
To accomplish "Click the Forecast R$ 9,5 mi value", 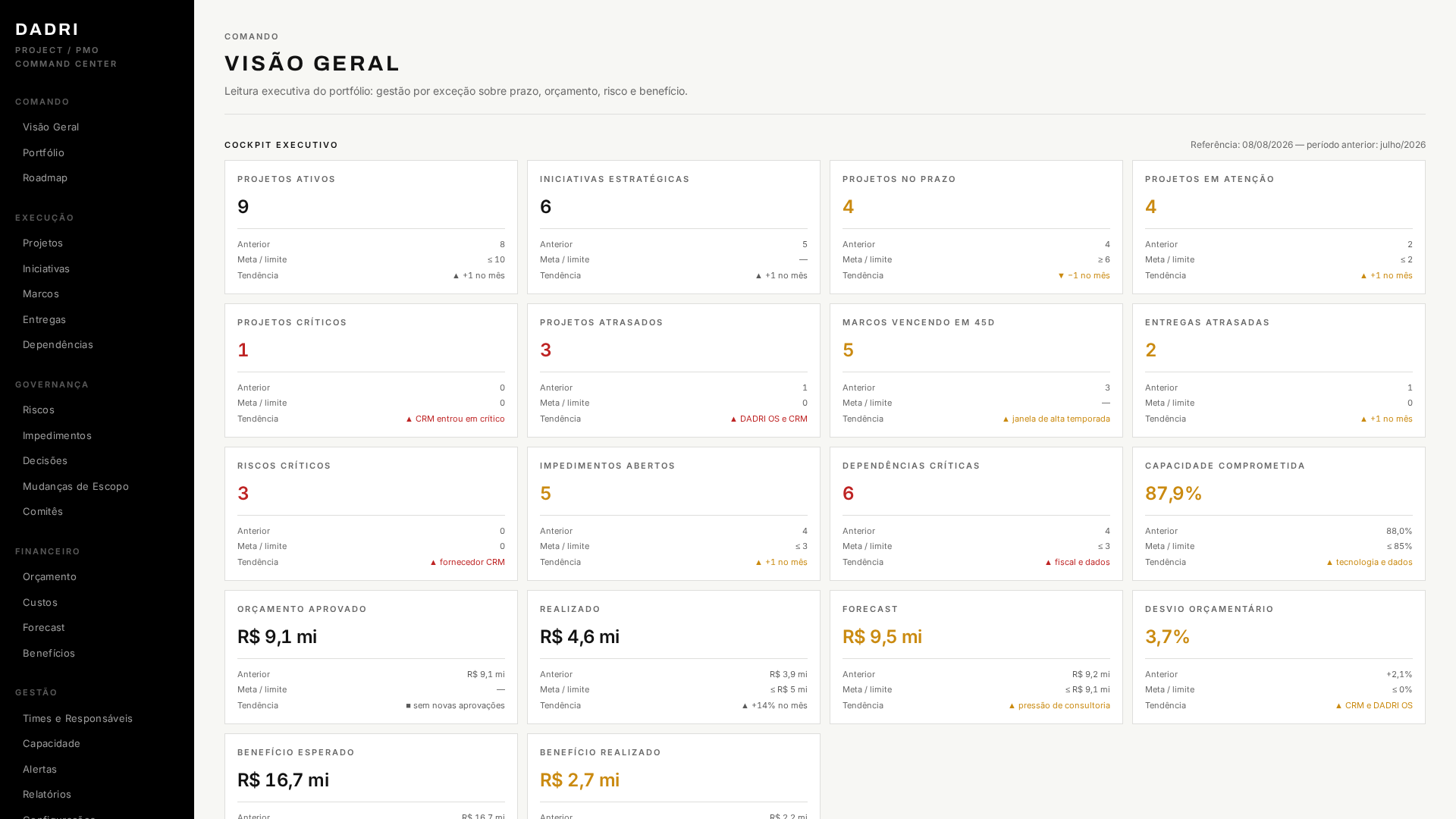I will (x=882, y=637).
